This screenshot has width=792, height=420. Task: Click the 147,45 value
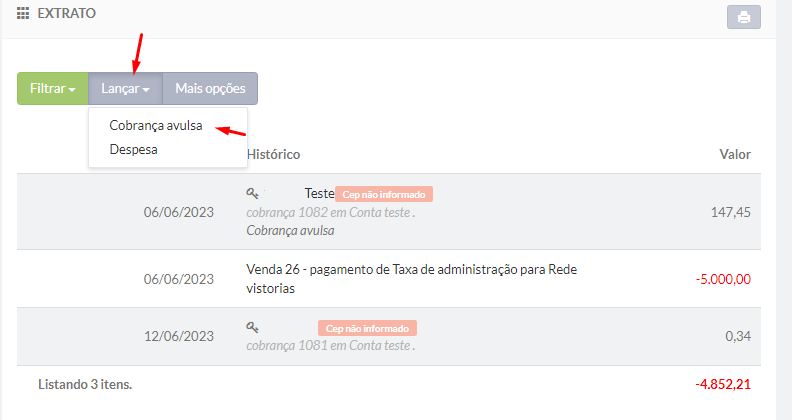click(730, 212)
